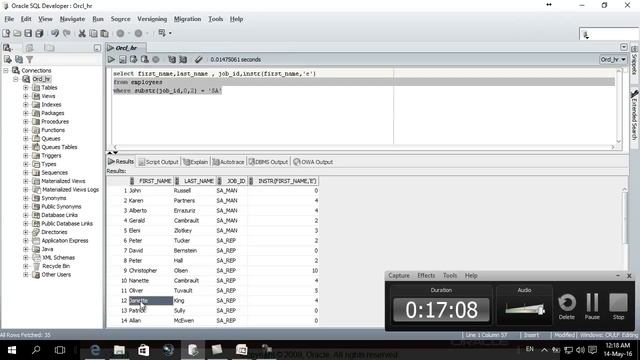Expand the Procedures node in tree
Viewport: 640px width, 360px height.
25,122
